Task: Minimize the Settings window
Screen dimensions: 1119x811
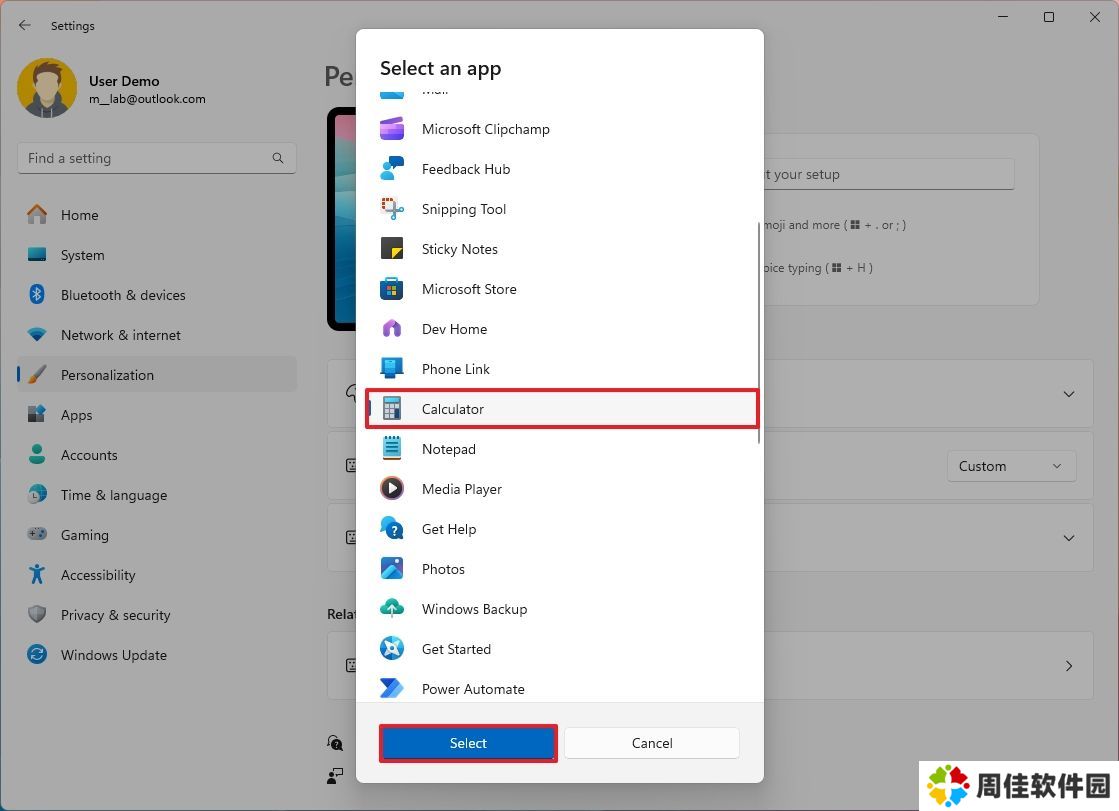Action: [x=1003, y=17]
